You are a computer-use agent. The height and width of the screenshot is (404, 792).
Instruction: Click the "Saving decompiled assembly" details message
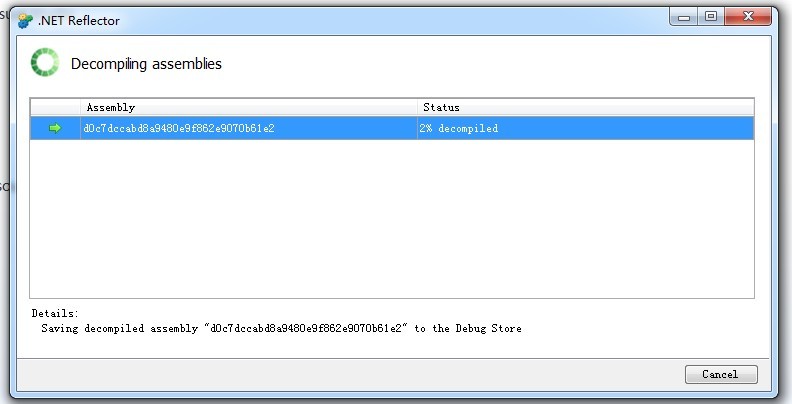click(281, 328)
